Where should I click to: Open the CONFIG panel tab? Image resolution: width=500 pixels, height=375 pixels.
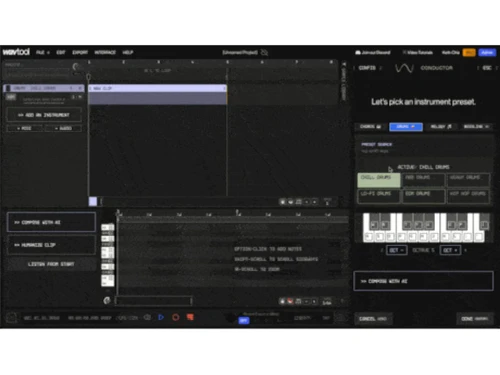[367, 68]
